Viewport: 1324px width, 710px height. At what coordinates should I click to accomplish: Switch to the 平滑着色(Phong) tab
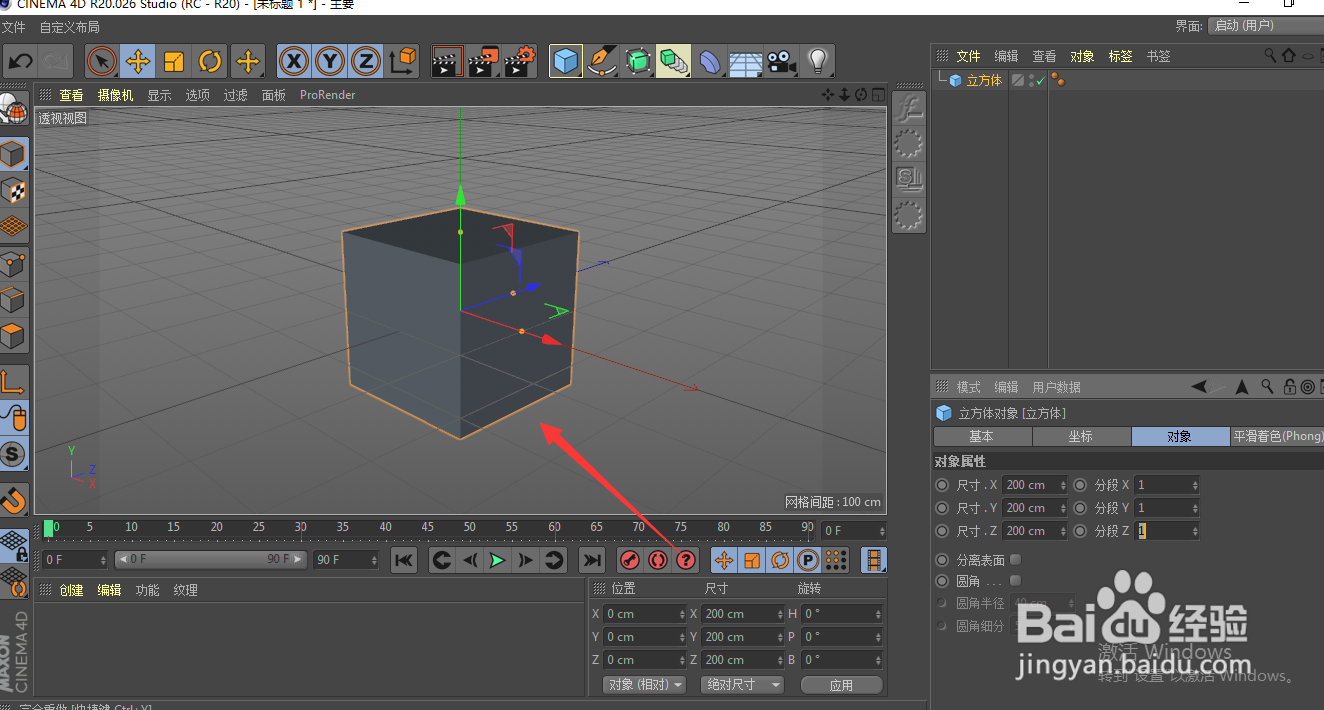pos(1277,437)
